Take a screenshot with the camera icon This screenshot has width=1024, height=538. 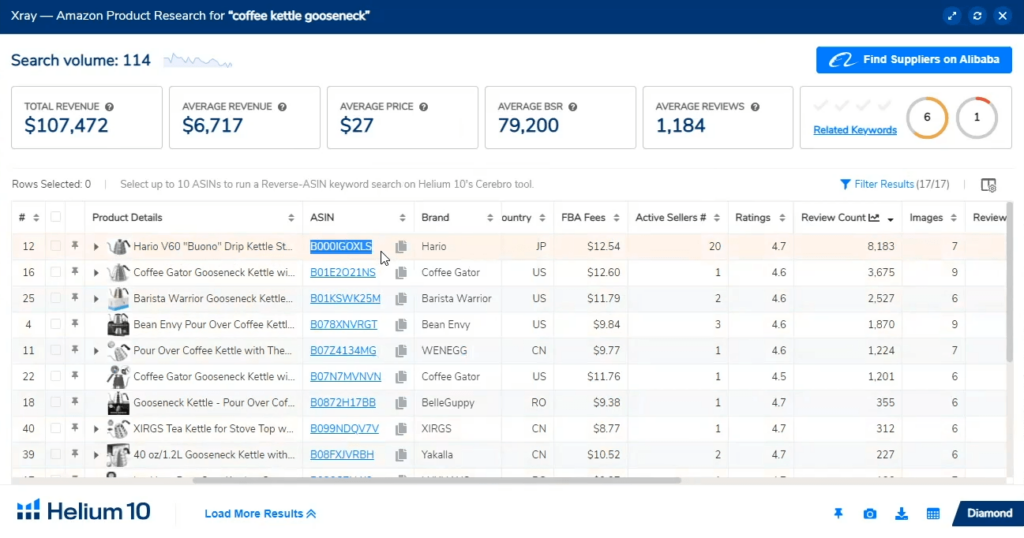870,514
